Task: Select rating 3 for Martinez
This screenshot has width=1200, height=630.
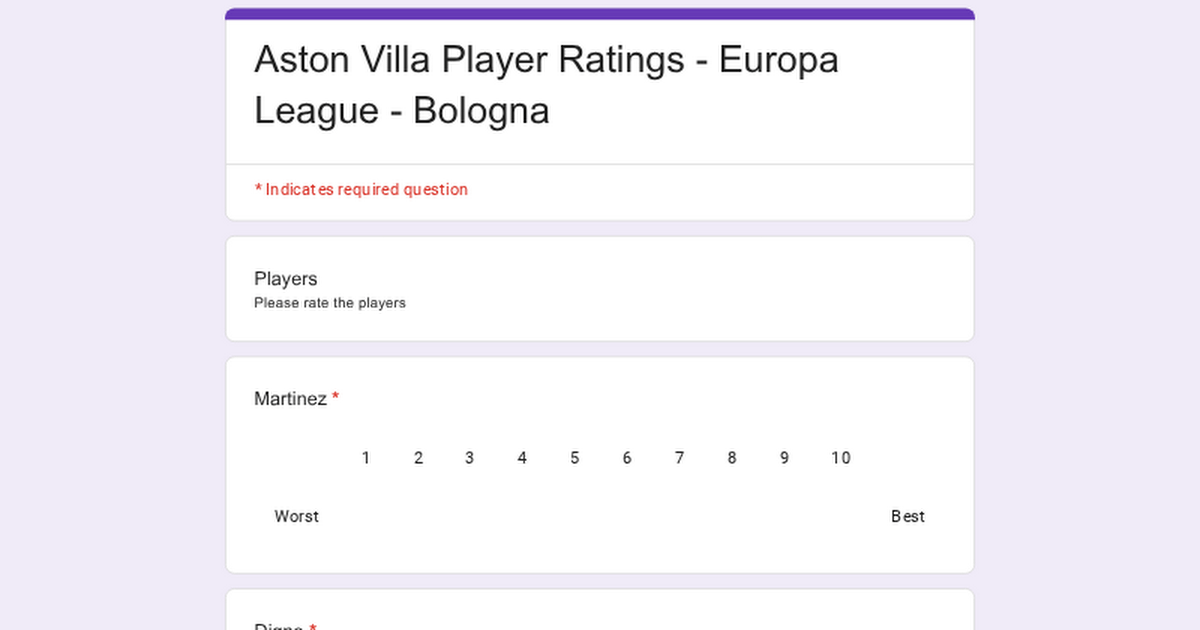Action: click(x=470, y=516)
